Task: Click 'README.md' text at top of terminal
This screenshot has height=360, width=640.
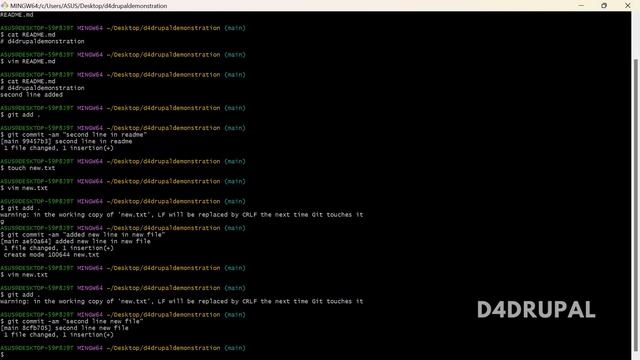Action: pos(17,15)
